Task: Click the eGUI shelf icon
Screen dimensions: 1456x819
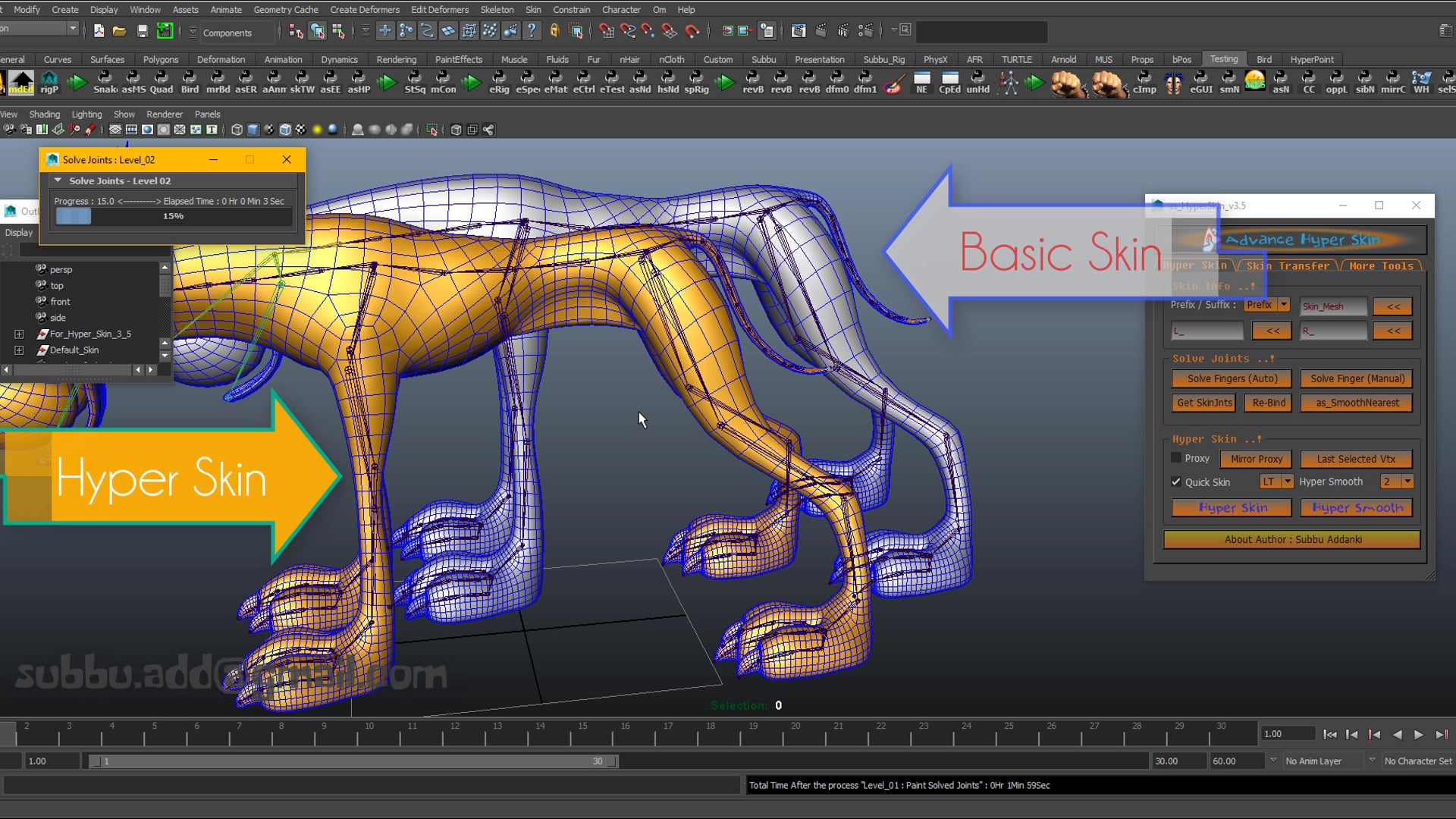Action: pyautogui.click(x=1201, y=82)
